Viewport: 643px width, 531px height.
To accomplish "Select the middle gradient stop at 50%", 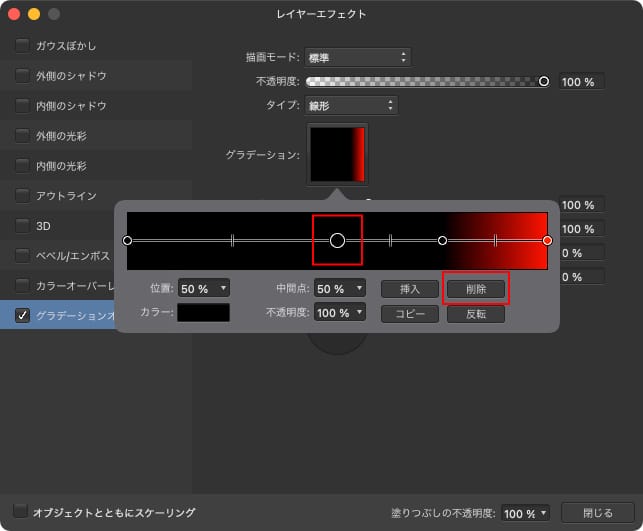I will pos(337,240).
